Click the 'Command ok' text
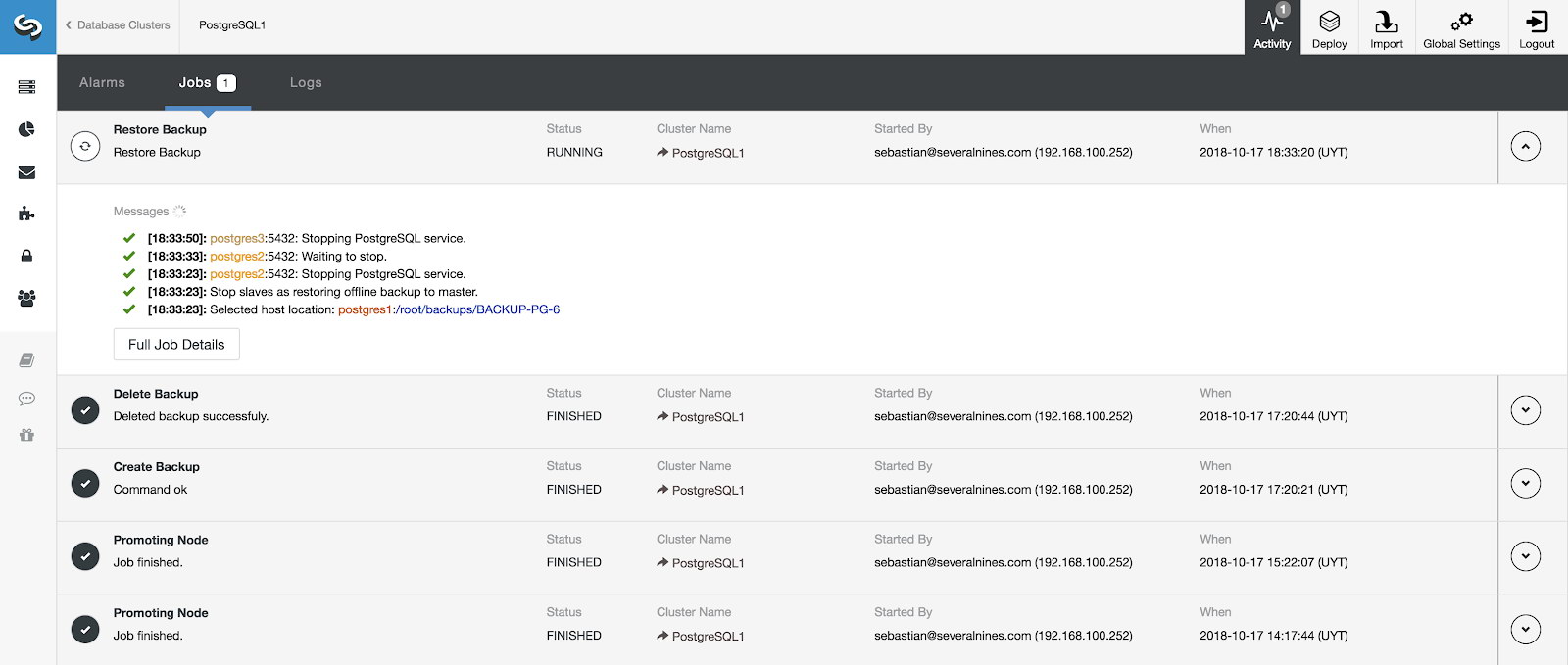Viewport: 1568px width, 665px height. (x=150, y=490)
